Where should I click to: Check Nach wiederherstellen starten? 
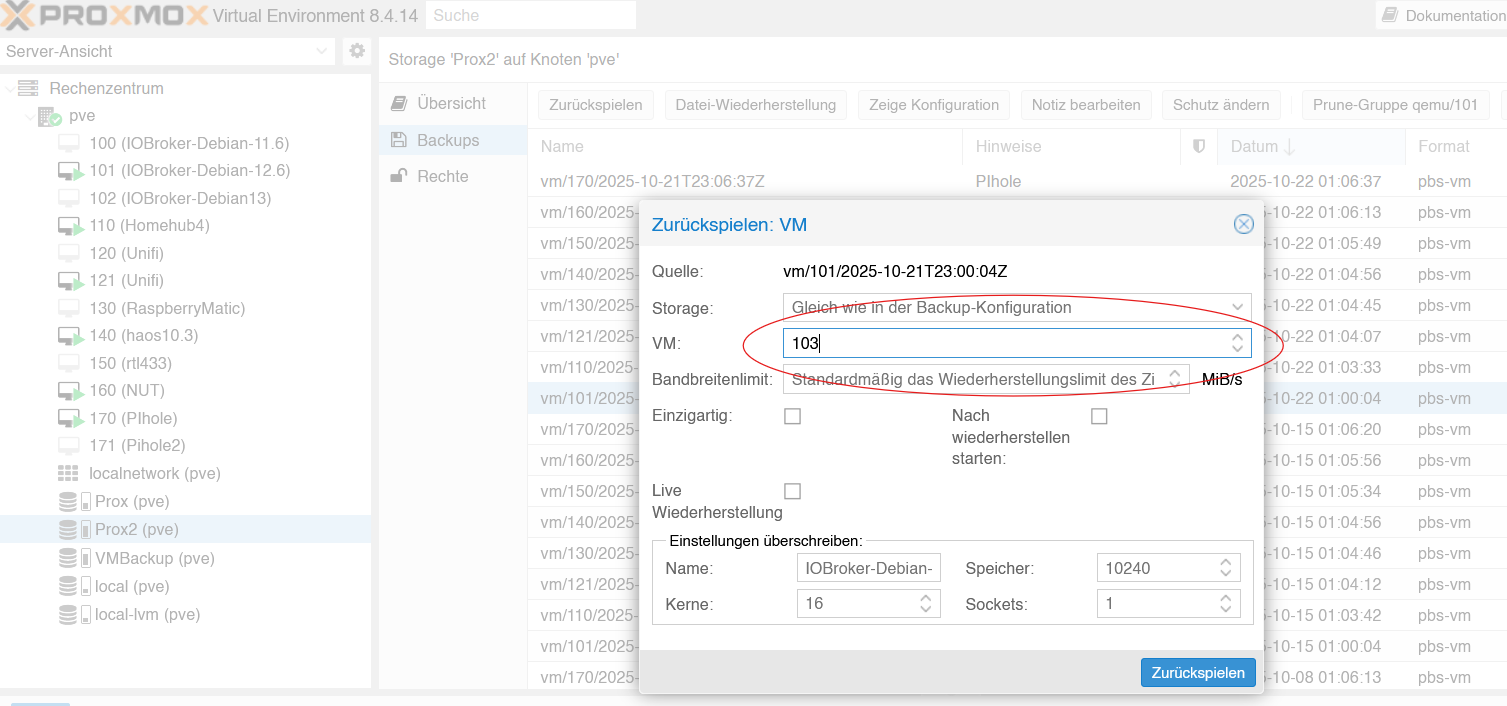[1099, 416]
